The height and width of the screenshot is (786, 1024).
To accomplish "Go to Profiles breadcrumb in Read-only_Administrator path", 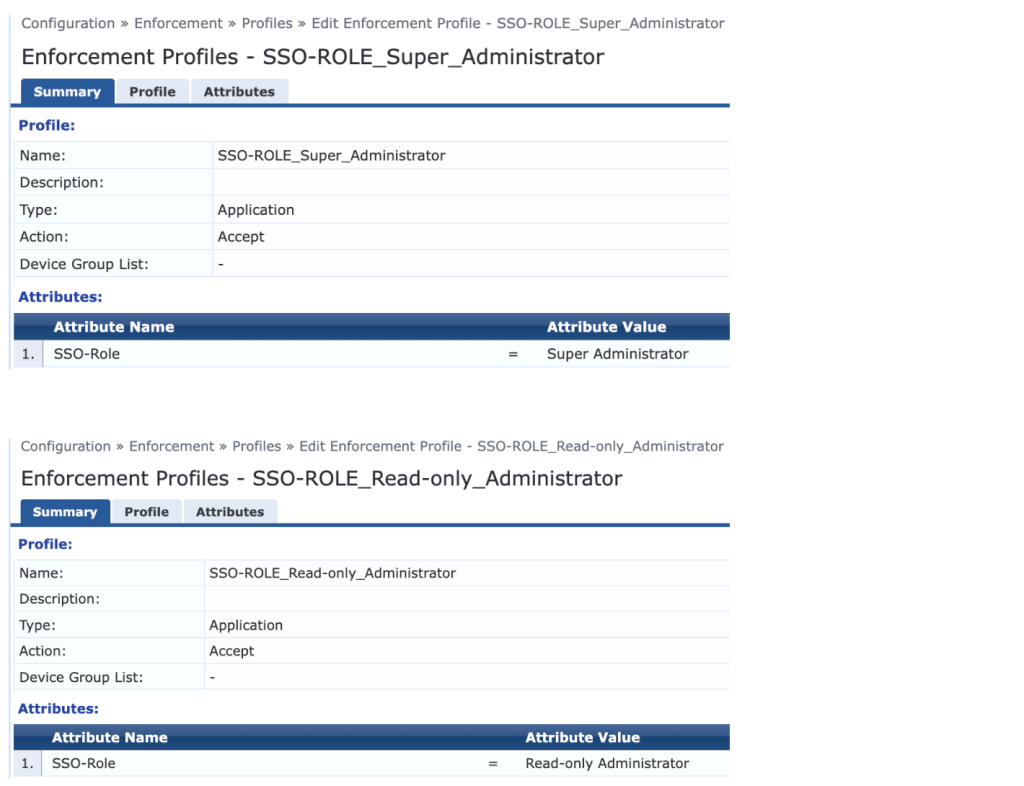I will [257, 446].
